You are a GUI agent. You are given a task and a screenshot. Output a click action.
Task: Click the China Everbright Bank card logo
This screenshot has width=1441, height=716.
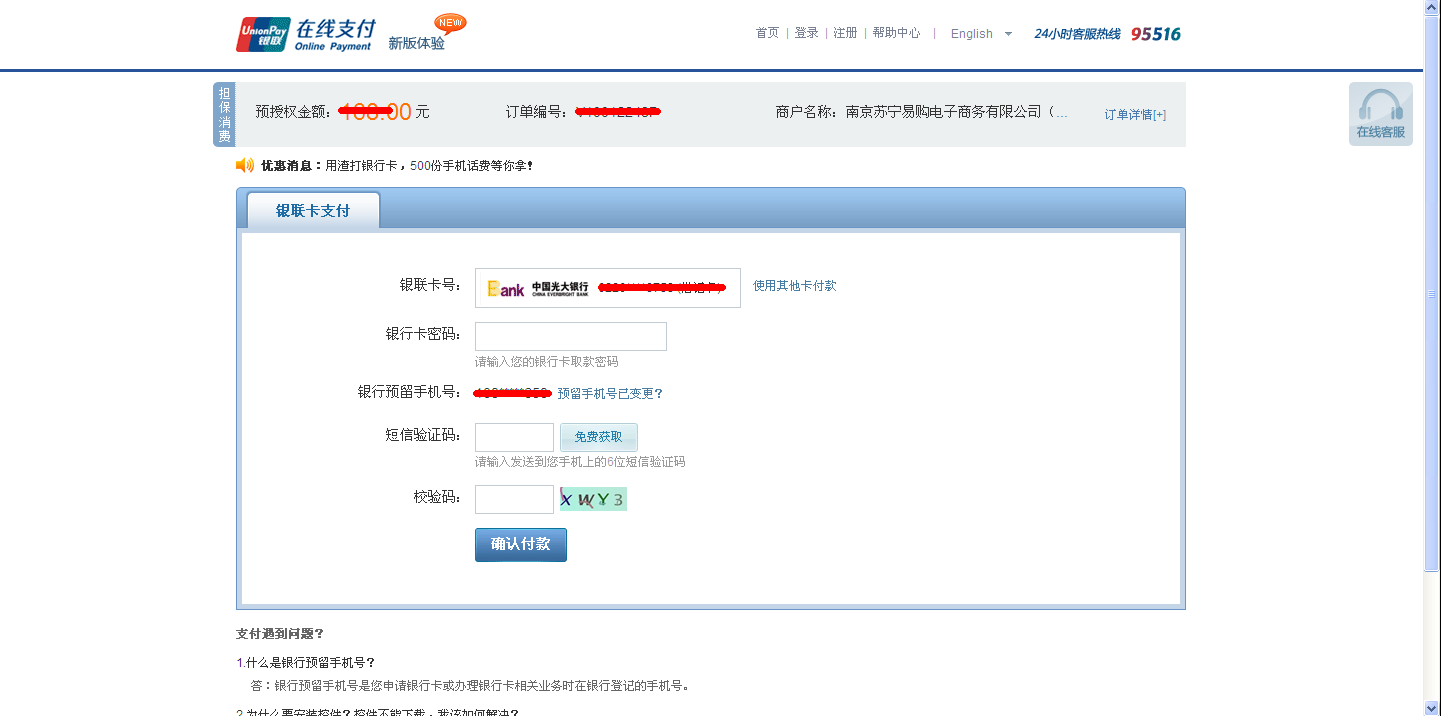tap(538, 288)
